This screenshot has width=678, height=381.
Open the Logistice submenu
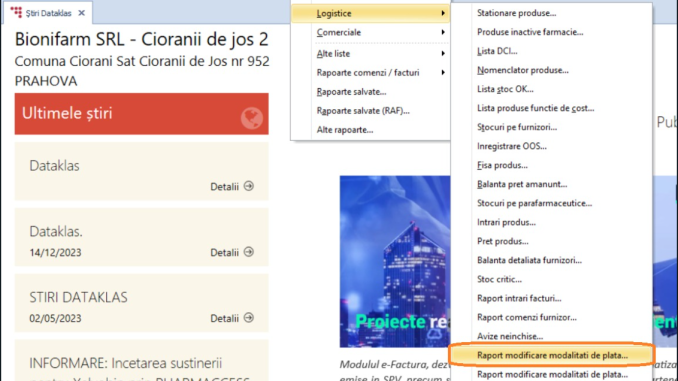click(371, 13)
